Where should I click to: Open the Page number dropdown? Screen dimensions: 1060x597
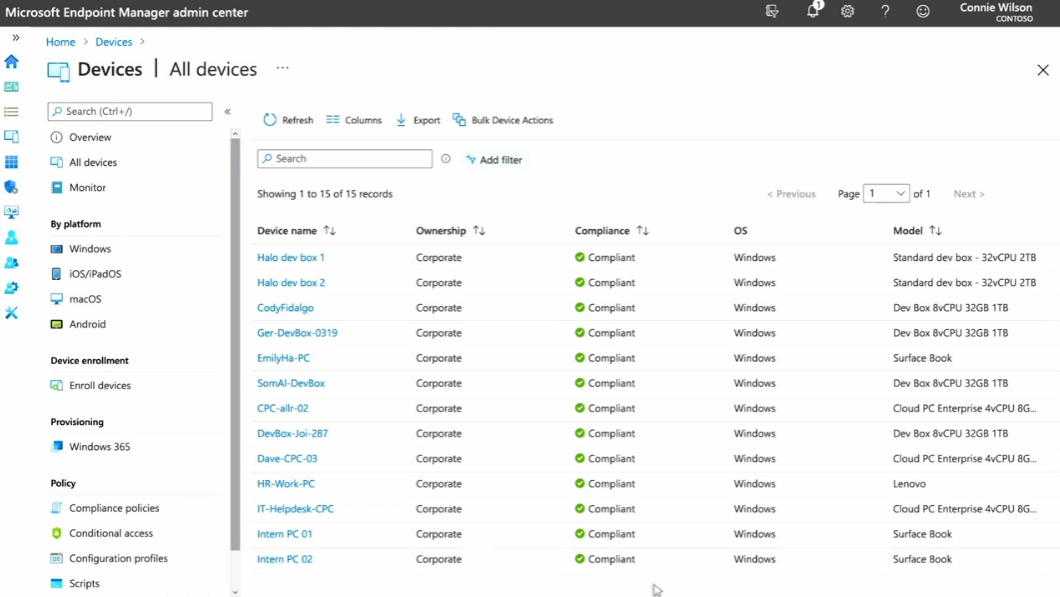tap(886, 194)
